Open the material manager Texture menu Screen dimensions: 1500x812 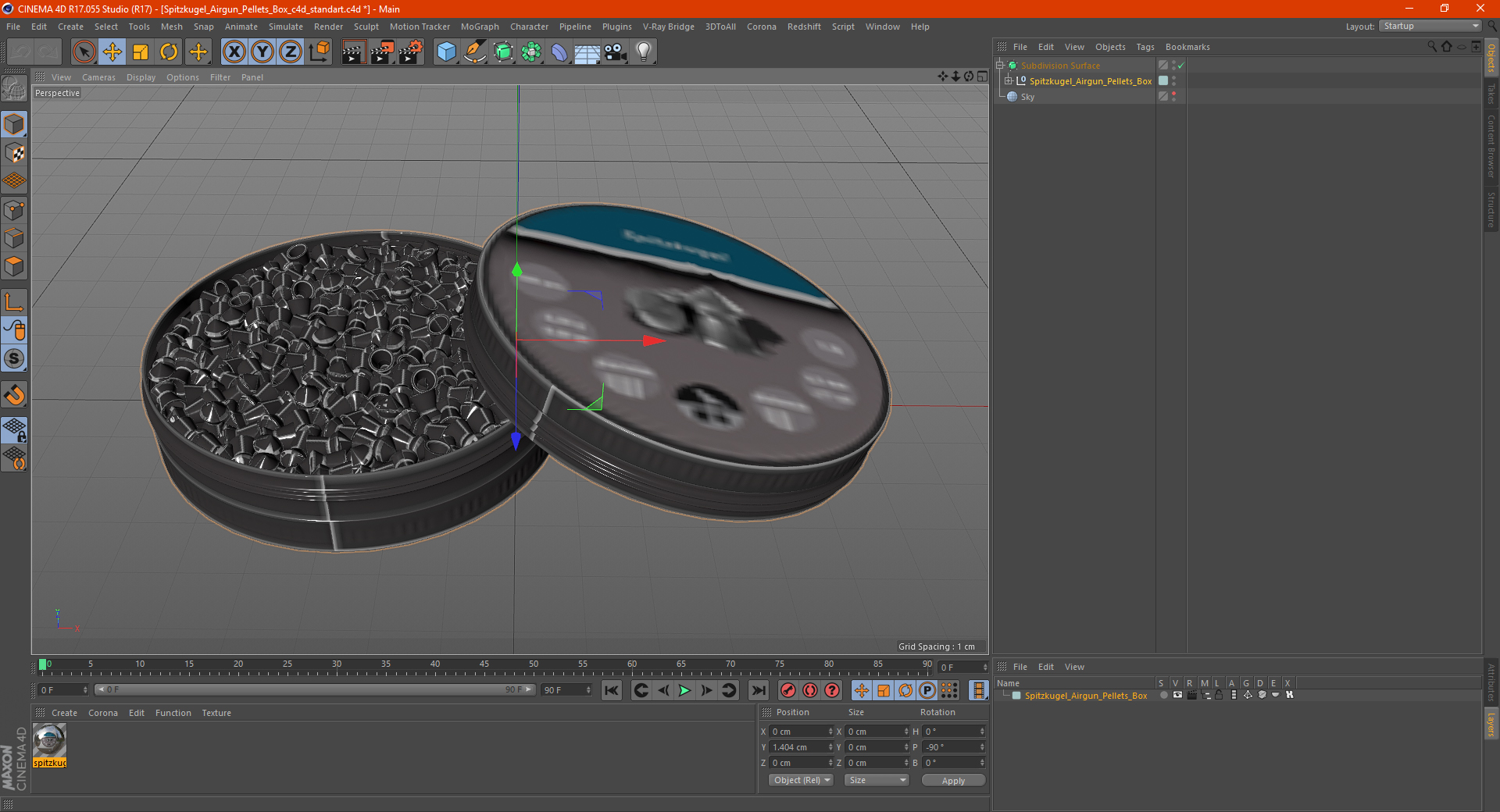coord(216,713)
